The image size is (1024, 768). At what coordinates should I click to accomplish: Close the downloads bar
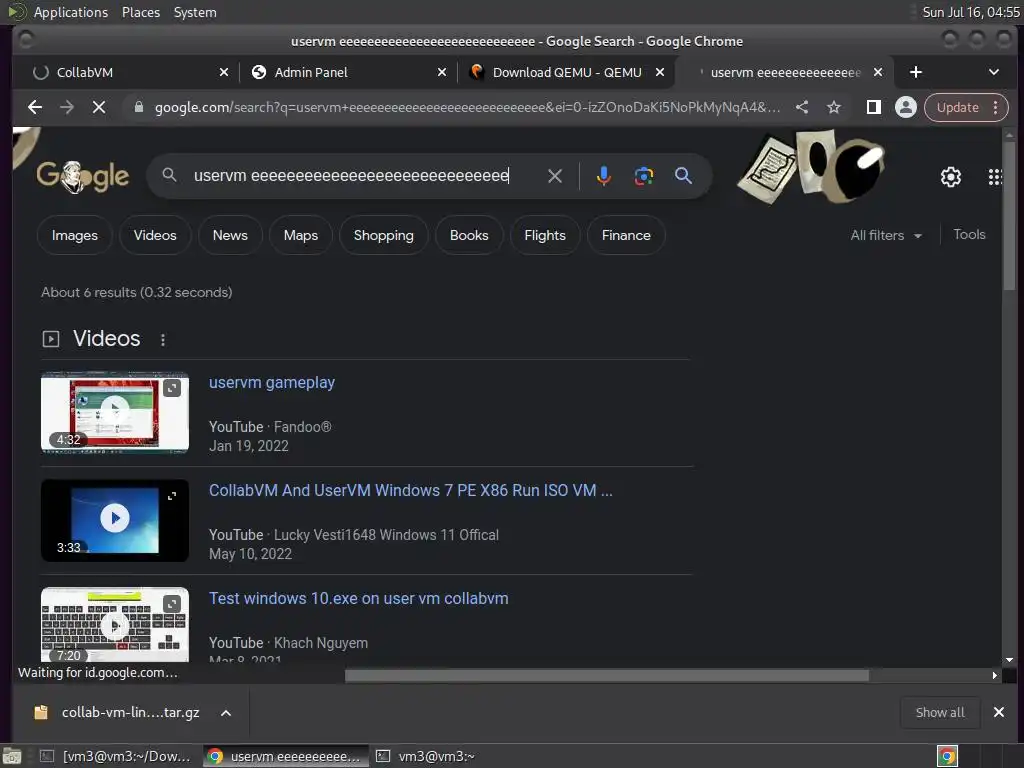pyautogui.click(x=999, y=712)
